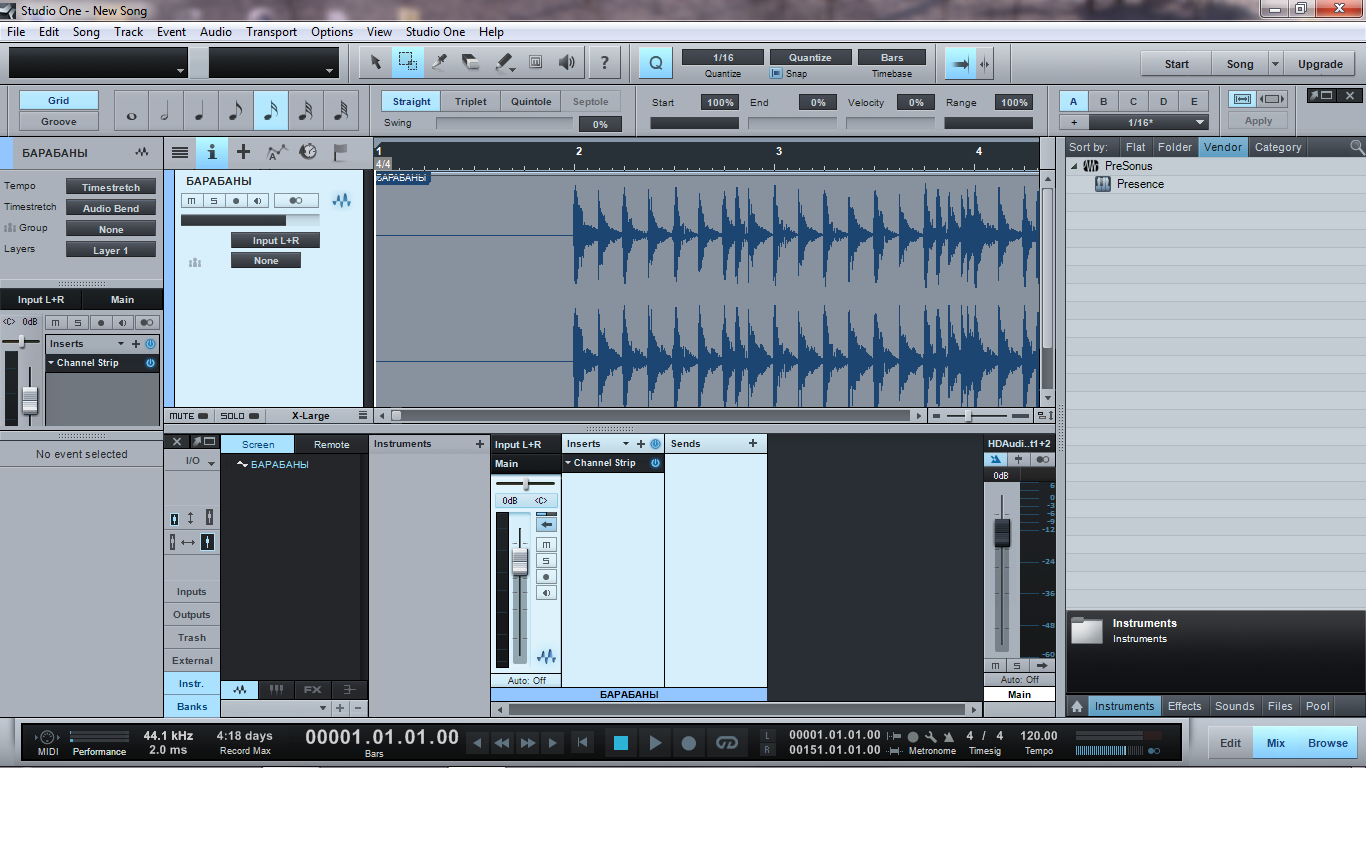Choose the whole note quantize value
Viewport: 1366px width, 850px height.
[x=131, y=111]
